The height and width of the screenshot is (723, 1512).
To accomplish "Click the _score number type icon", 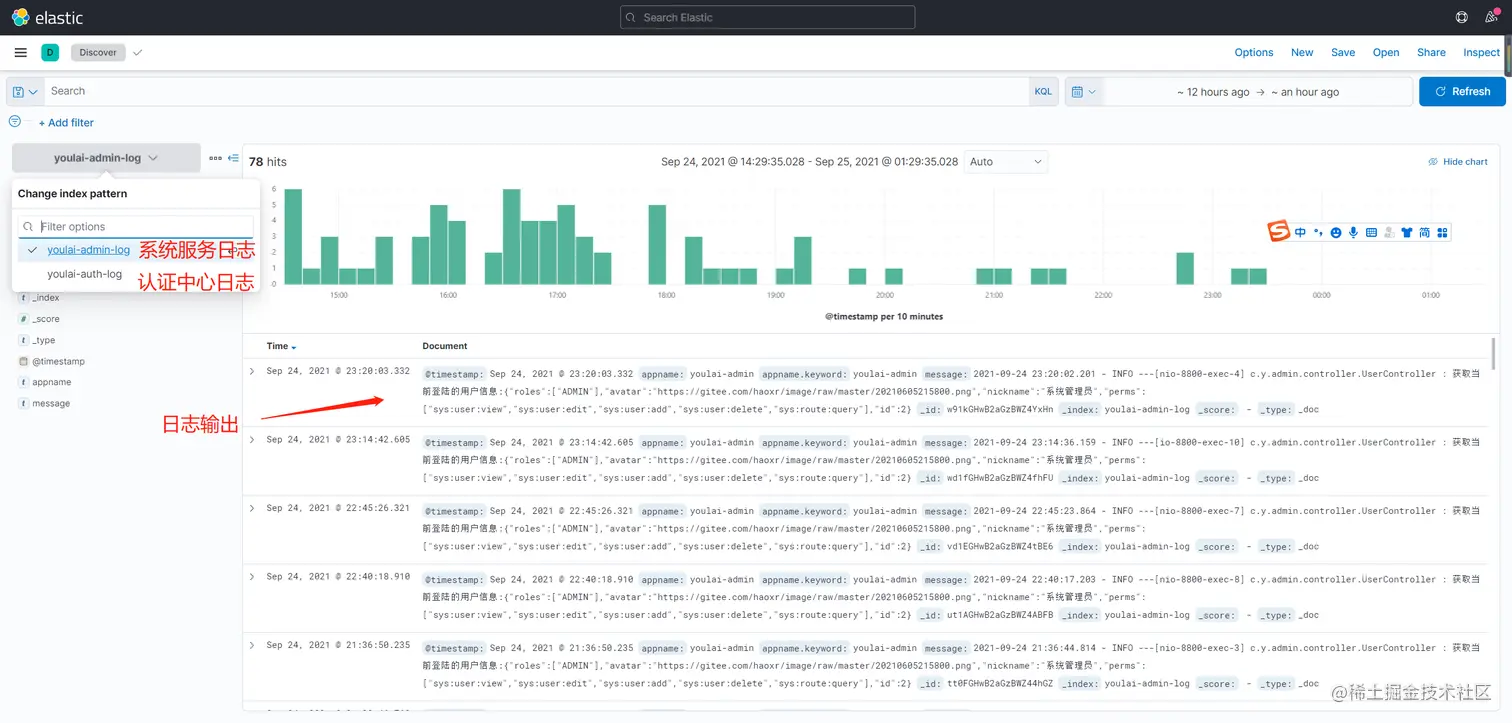I will (23, 319).
